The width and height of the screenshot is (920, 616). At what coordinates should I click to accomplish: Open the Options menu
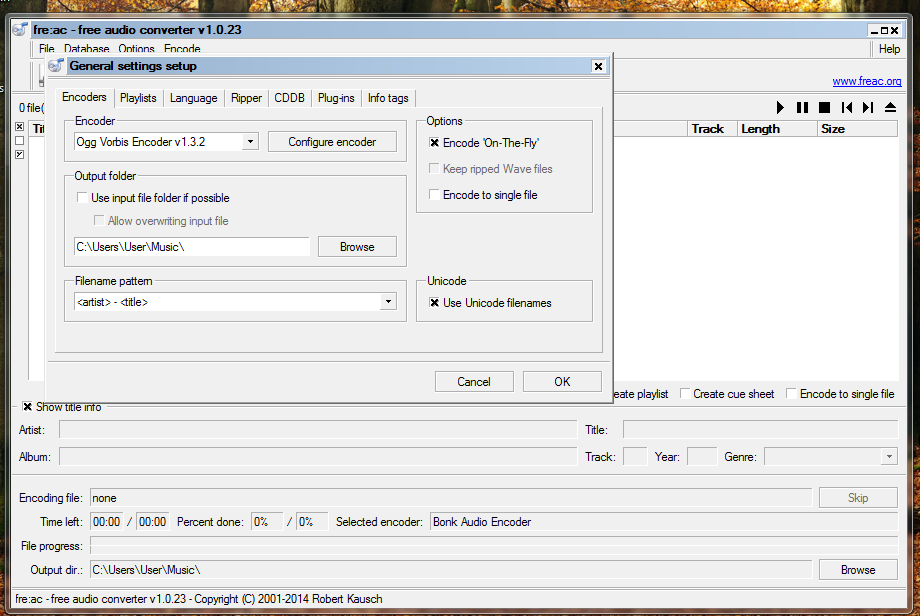click(x=137, y=49)
